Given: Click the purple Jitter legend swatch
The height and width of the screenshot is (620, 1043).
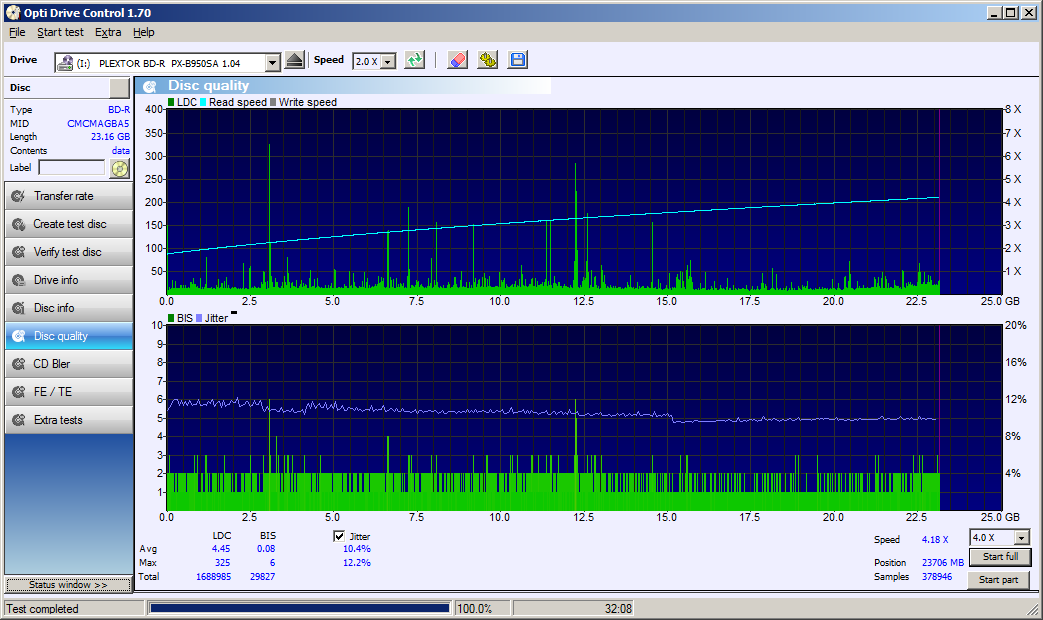Looking at the screenshot, I should (x=199, y=318).
